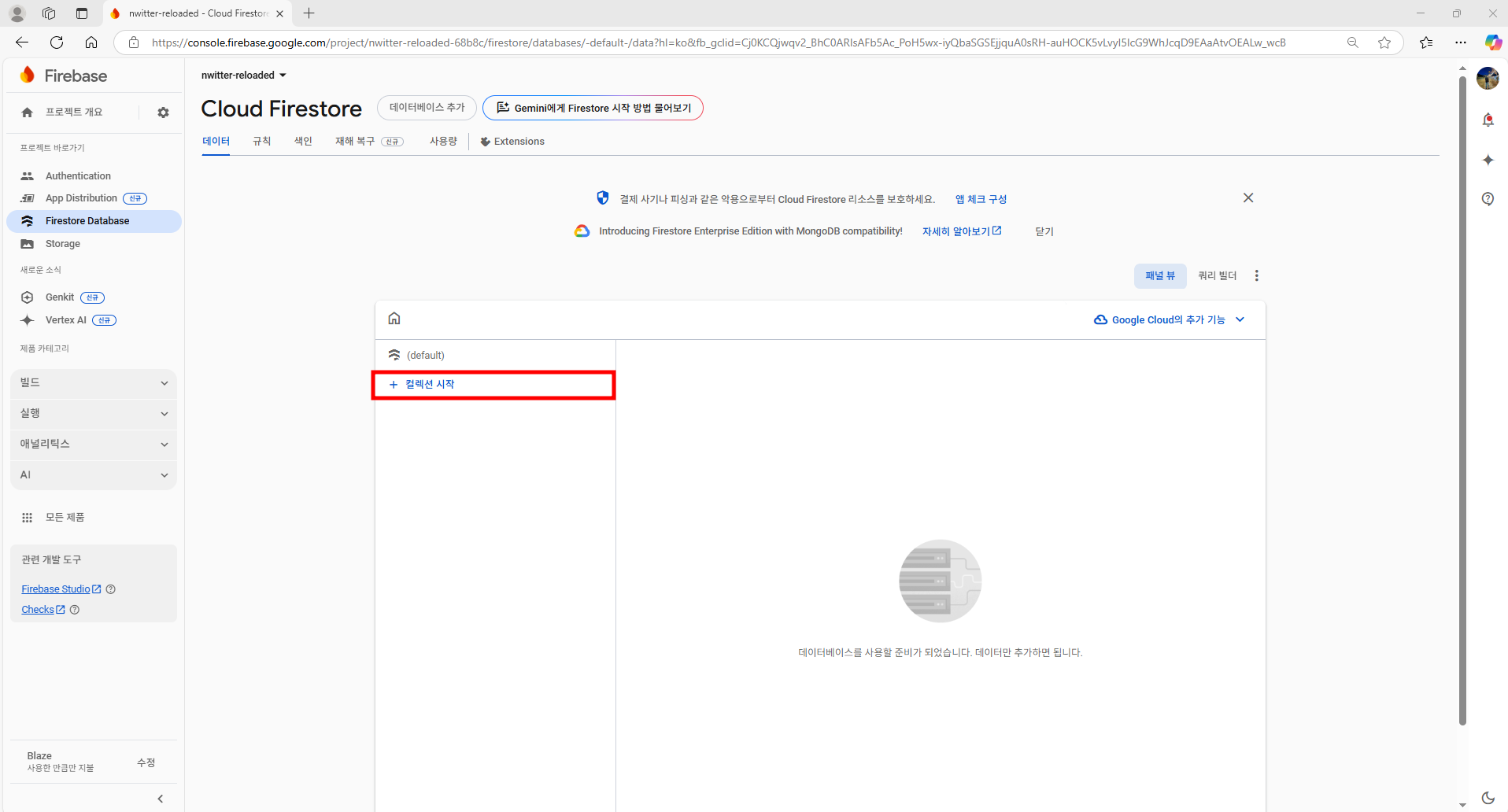Image resolution: width=1508 pixels, height=812 pixels.
Task: Expand the AI category
Action: coord(94,475)
